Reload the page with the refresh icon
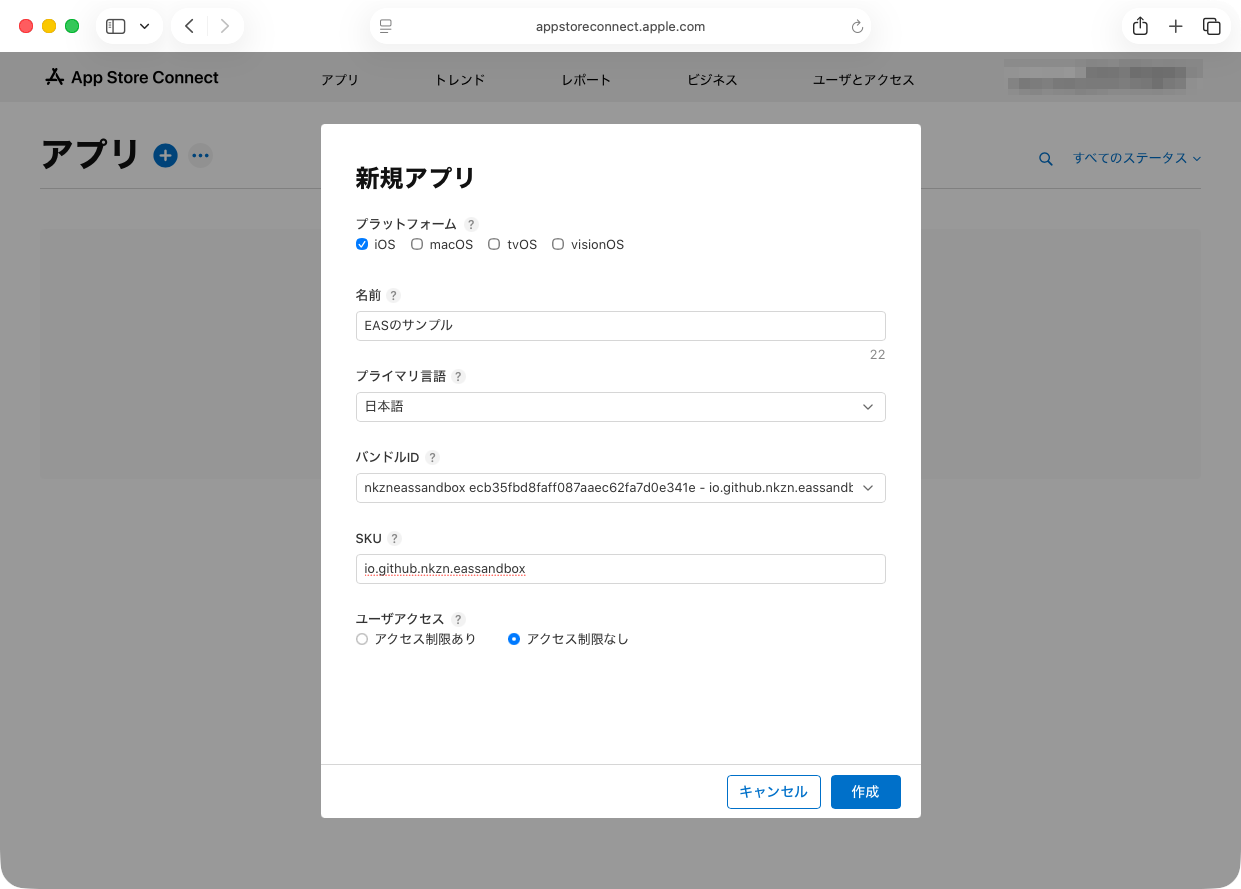The image size is (1241, 889). tap(857, 27)
